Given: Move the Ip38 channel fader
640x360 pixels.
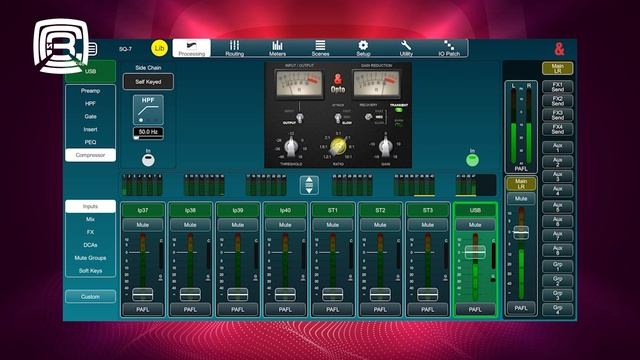Looking at the screenshot, I should (x=190, y=294).
